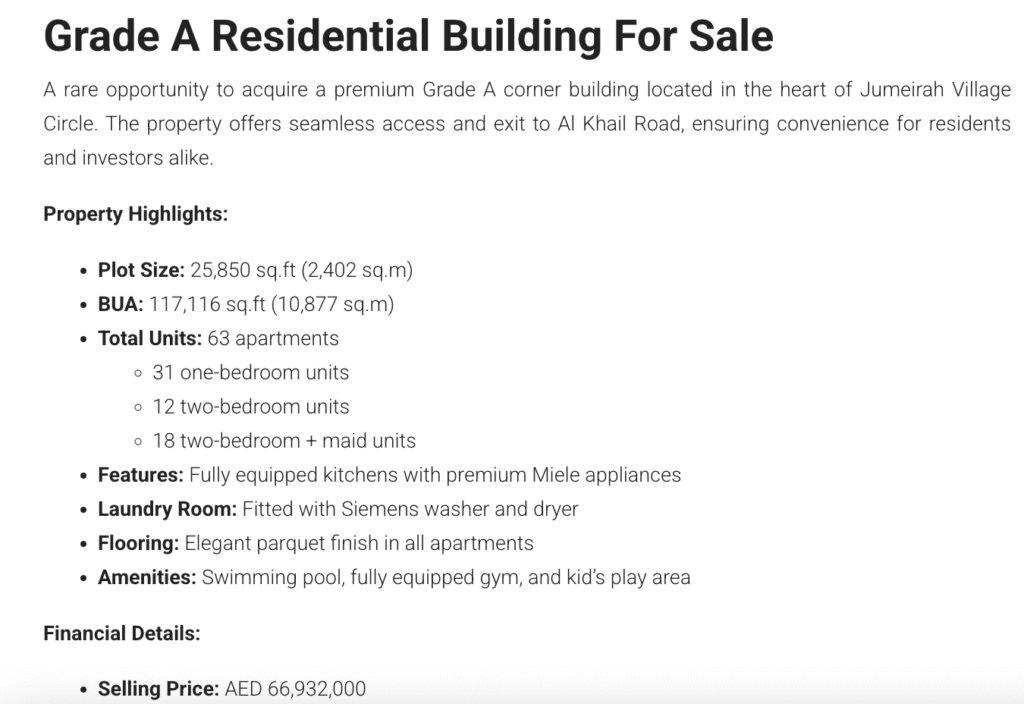The image size is (1024, 704).
Task: Click the '117,116 sq.ft (10,877 sq.m)' value
Action: pyautogui.click(x=272, y=304)
